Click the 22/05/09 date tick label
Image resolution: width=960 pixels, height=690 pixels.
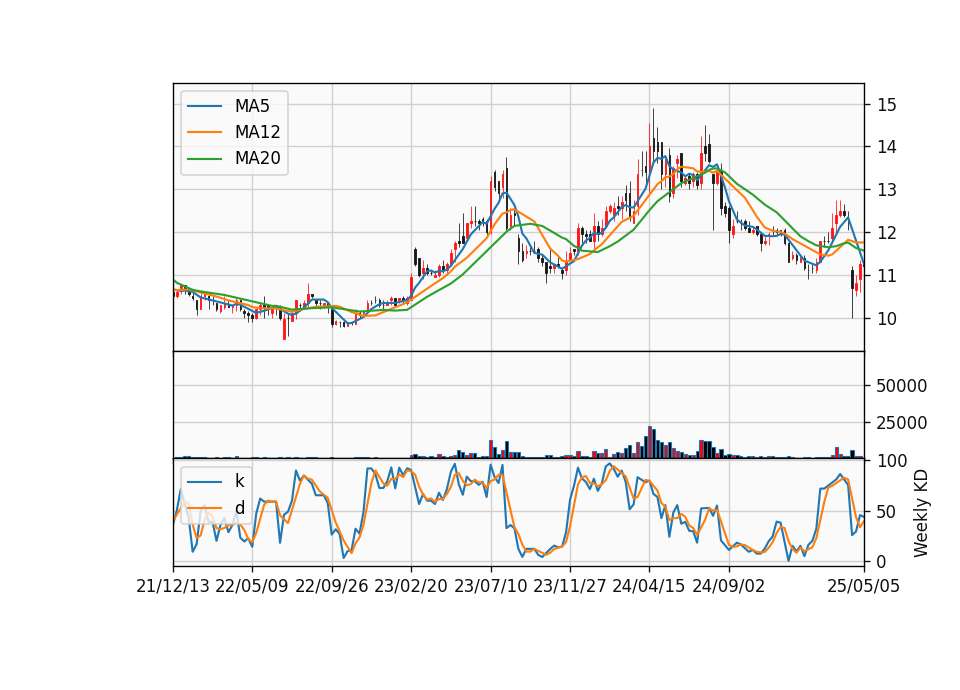pyautogui.click(x=252, y=587)
